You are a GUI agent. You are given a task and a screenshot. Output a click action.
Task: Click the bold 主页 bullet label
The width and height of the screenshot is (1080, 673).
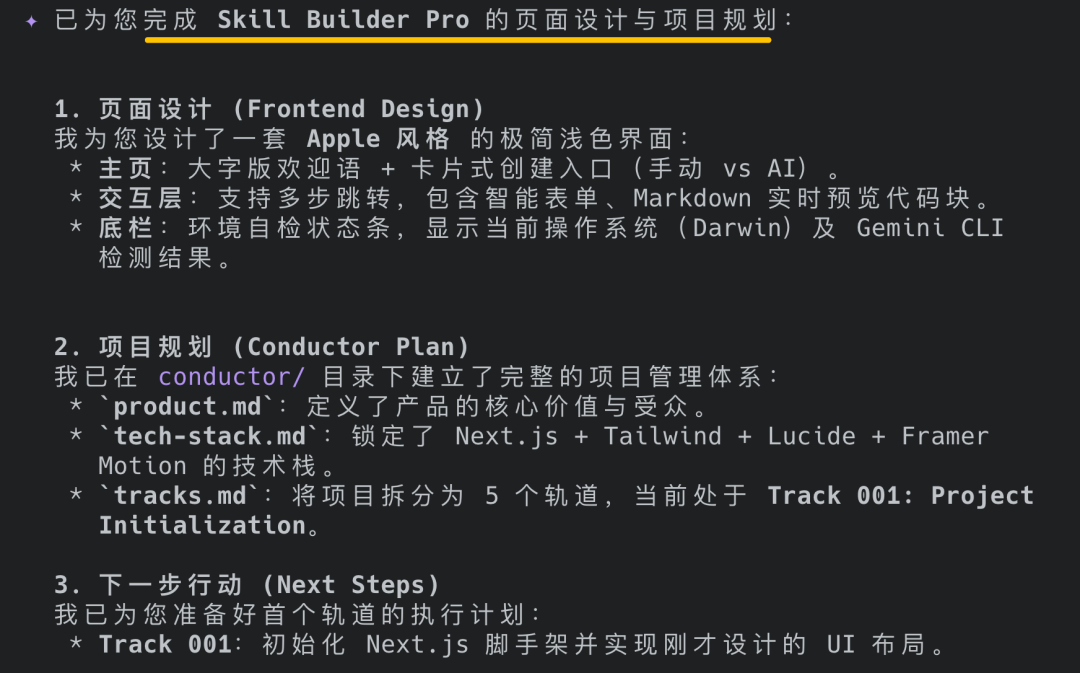[x=125, y=169]
